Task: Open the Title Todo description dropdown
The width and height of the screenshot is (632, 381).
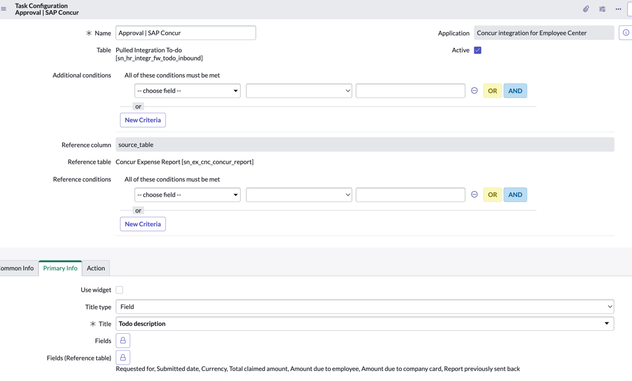Action: (365, 324)
